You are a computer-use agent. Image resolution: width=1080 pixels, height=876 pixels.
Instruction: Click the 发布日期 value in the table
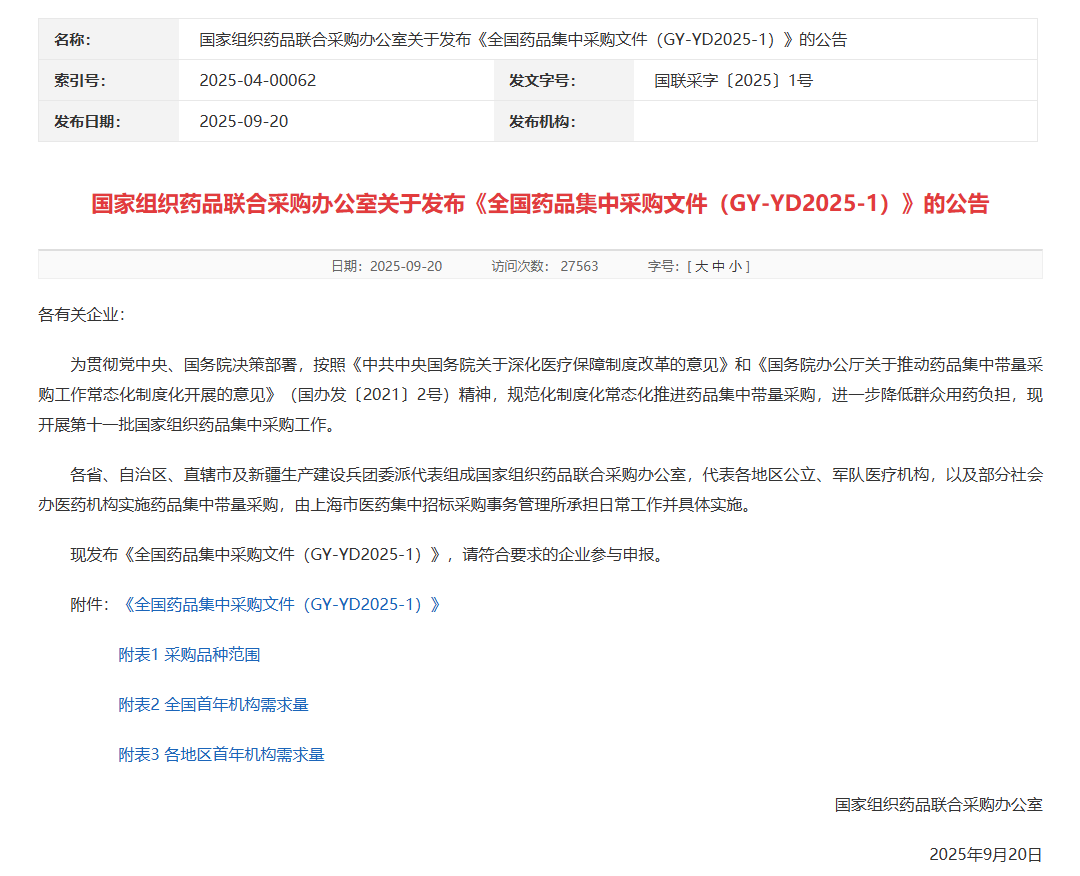coord(244,122)
